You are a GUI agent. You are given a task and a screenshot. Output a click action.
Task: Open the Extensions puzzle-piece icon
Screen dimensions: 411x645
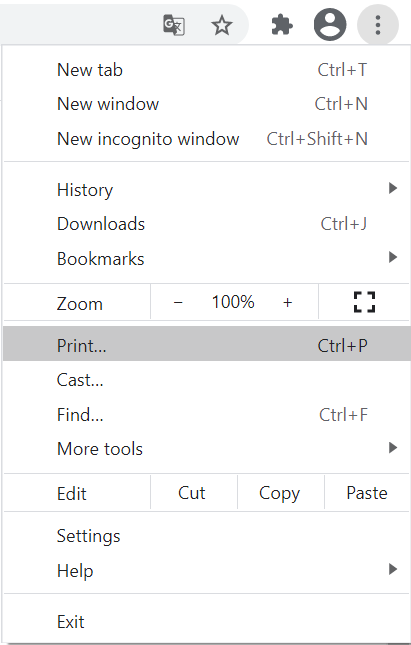(x=282, y=25)
